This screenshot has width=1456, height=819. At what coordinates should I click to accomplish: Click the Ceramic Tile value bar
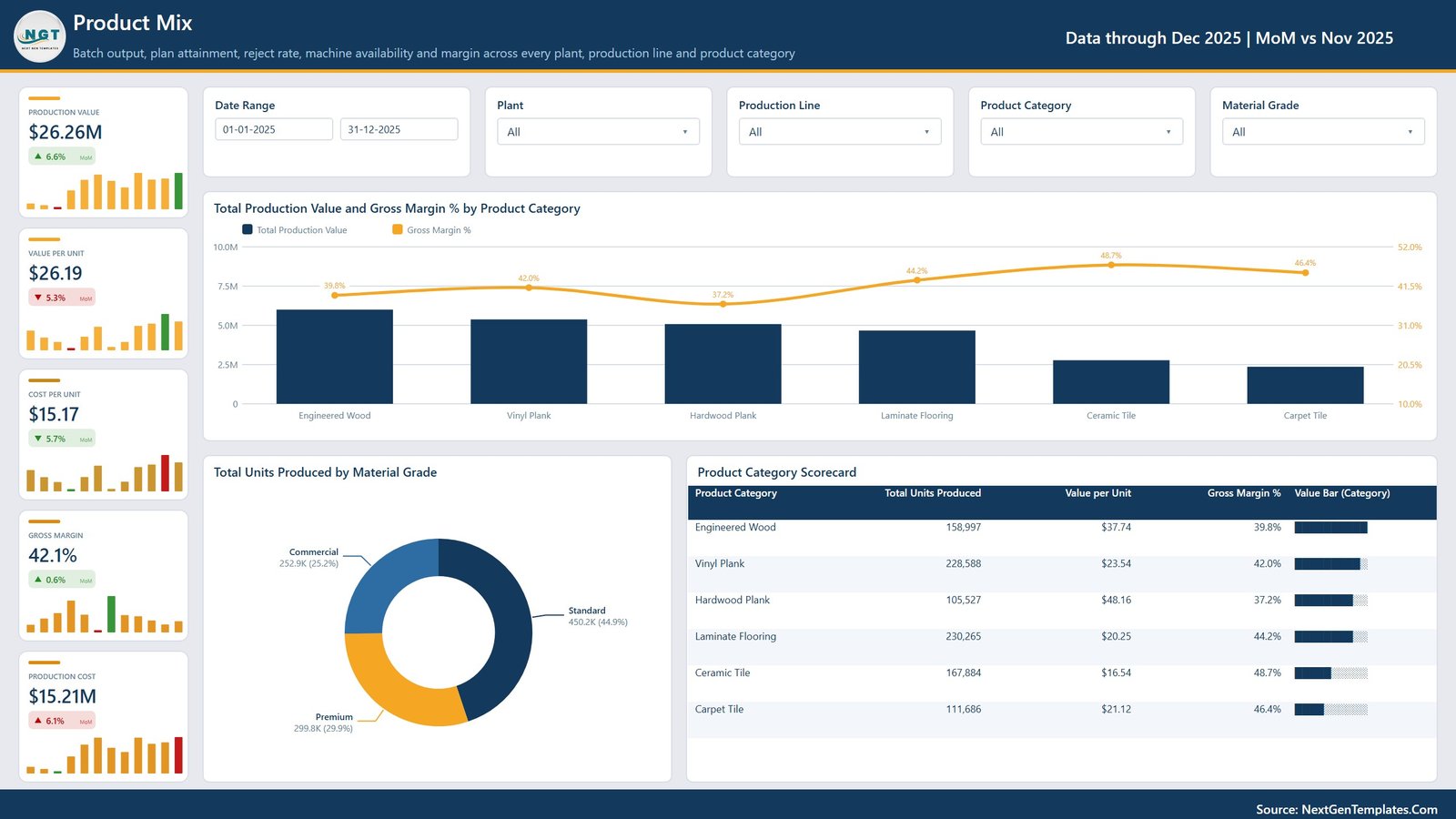1330,673
